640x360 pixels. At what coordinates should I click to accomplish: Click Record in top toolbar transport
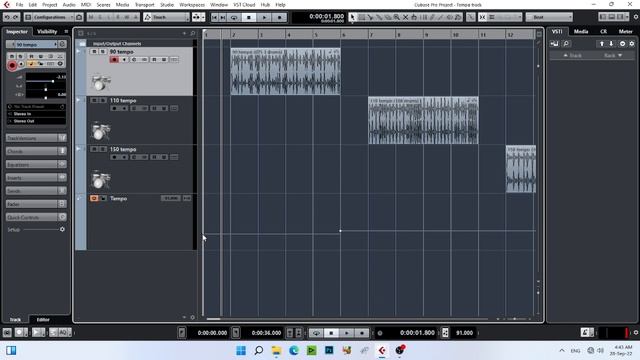pyautogui.click(x=279, y=17)
